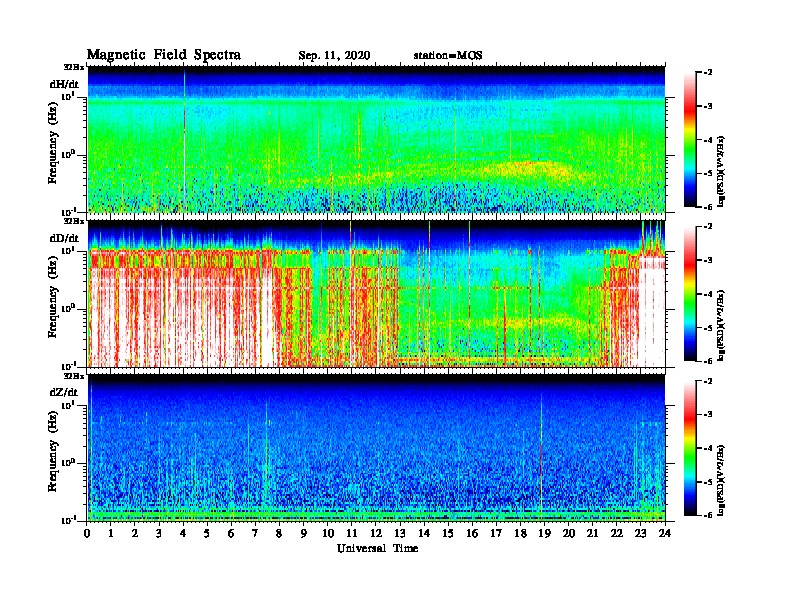The height and width of the screenshot is (612, 792).
Task: Click hour tick label "0" on the time axis
Action: coord(88,534)
